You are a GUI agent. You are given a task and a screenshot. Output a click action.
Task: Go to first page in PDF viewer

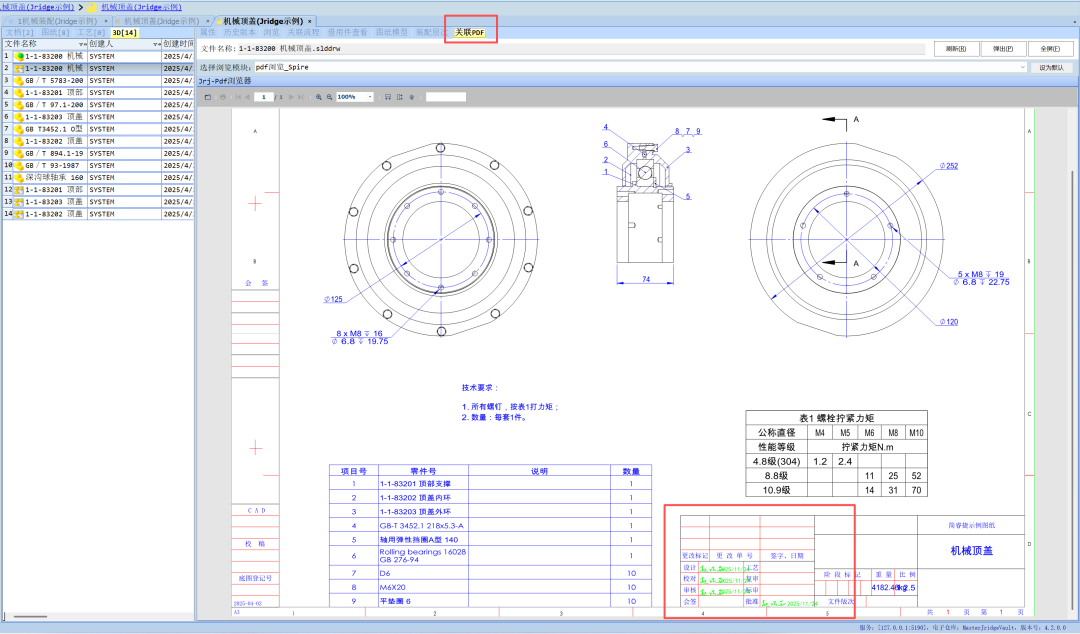click(x=238, y=97)
